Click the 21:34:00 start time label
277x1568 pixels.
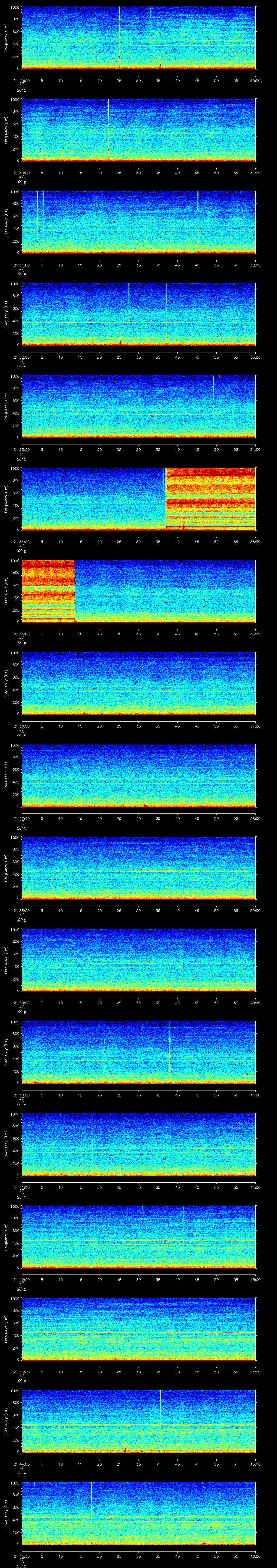click(x=21, y=542)
